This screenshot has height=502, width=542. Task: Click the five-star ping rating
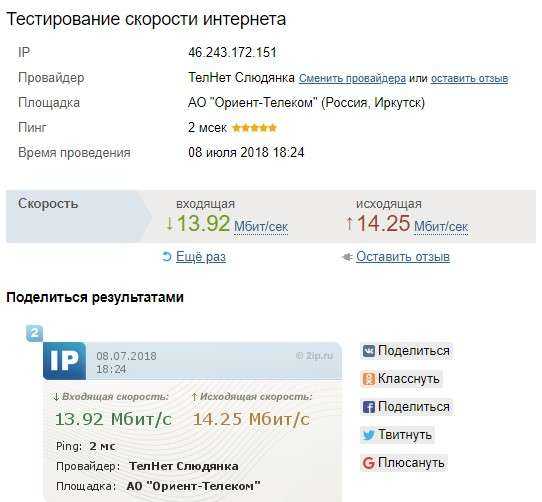[254, 128]
